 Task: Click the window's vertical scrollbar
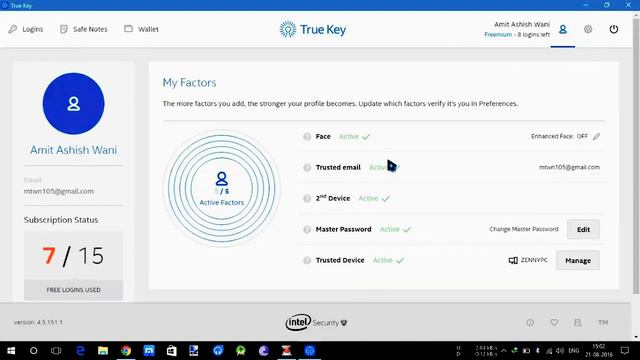pos(636,155)
